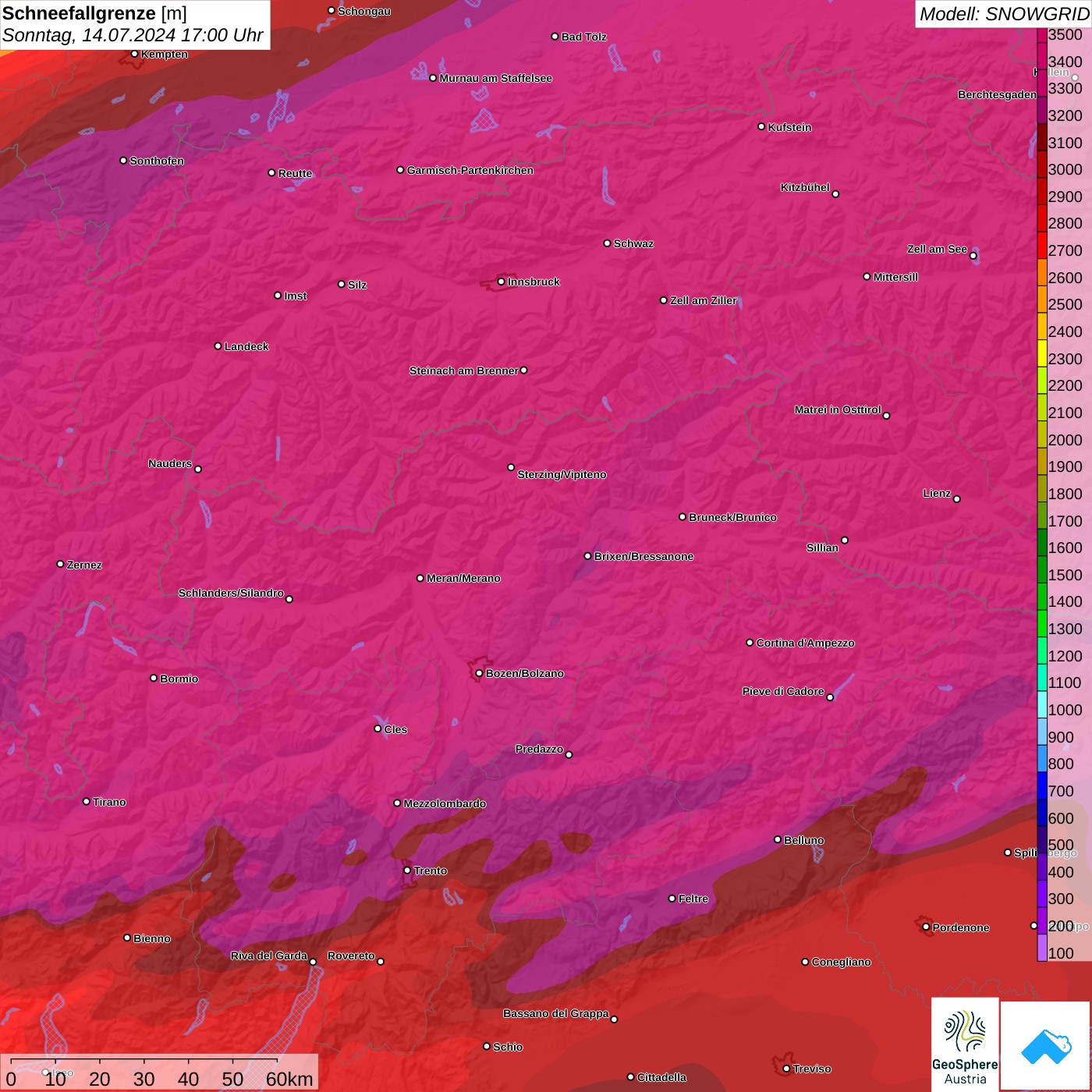Click the Kitzbühel city label

[805, 187]
